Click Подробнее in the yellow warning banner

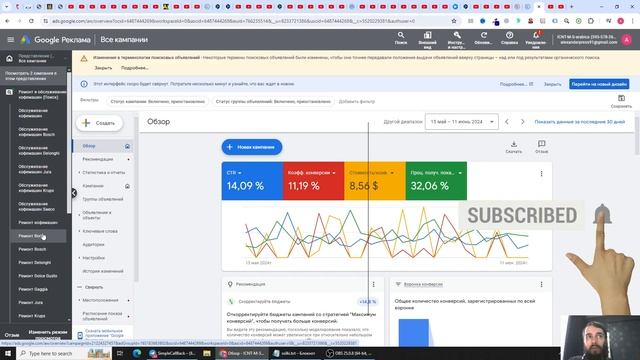[134, 68]
